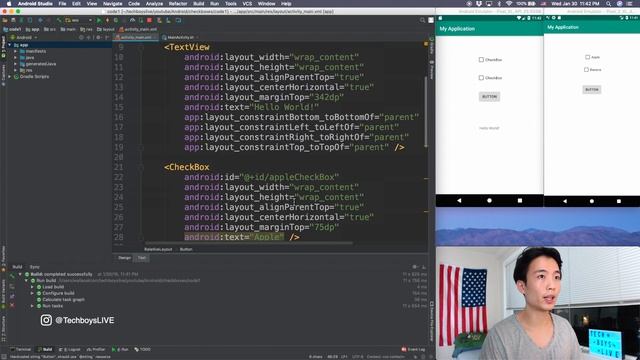Open the Navigate menu
This screenshot has height=360, width=640.
click(112, 4)
